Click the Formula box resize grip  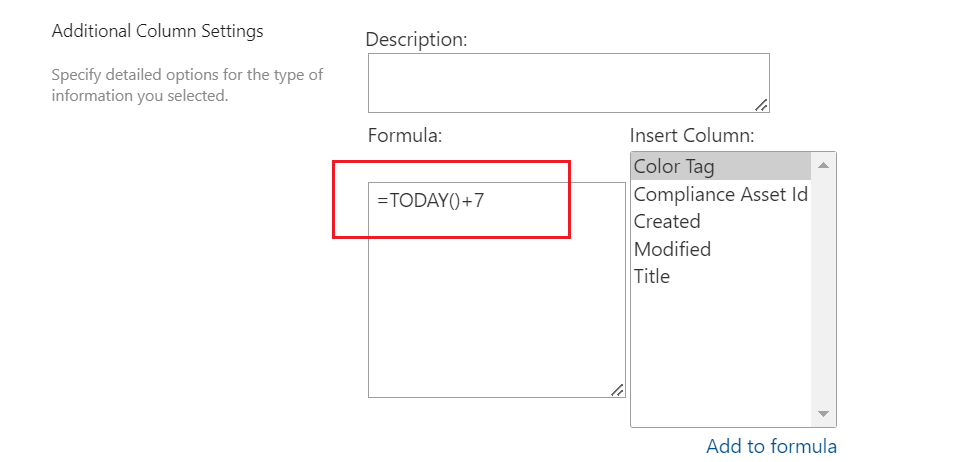point(617,390)
